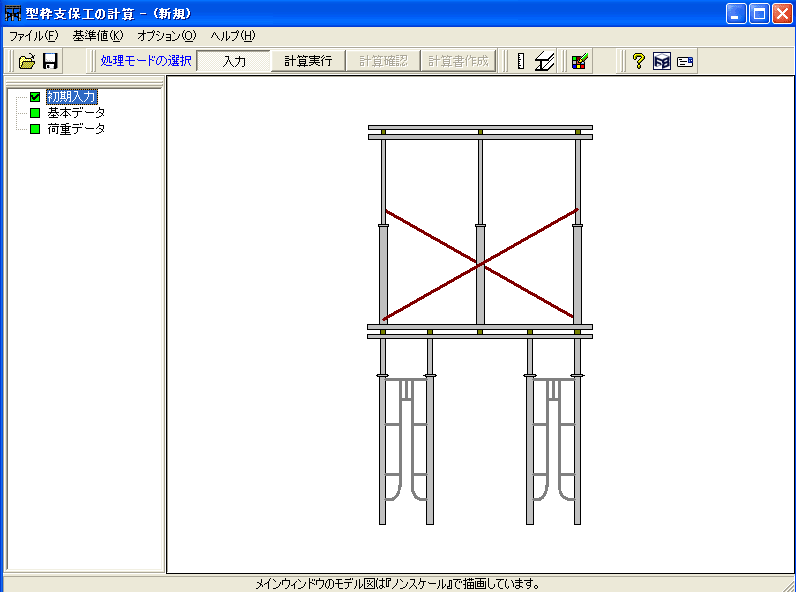The image size is (796, 592).
Task: Select the 入力 processing mode
Action: tap(234, 61)
